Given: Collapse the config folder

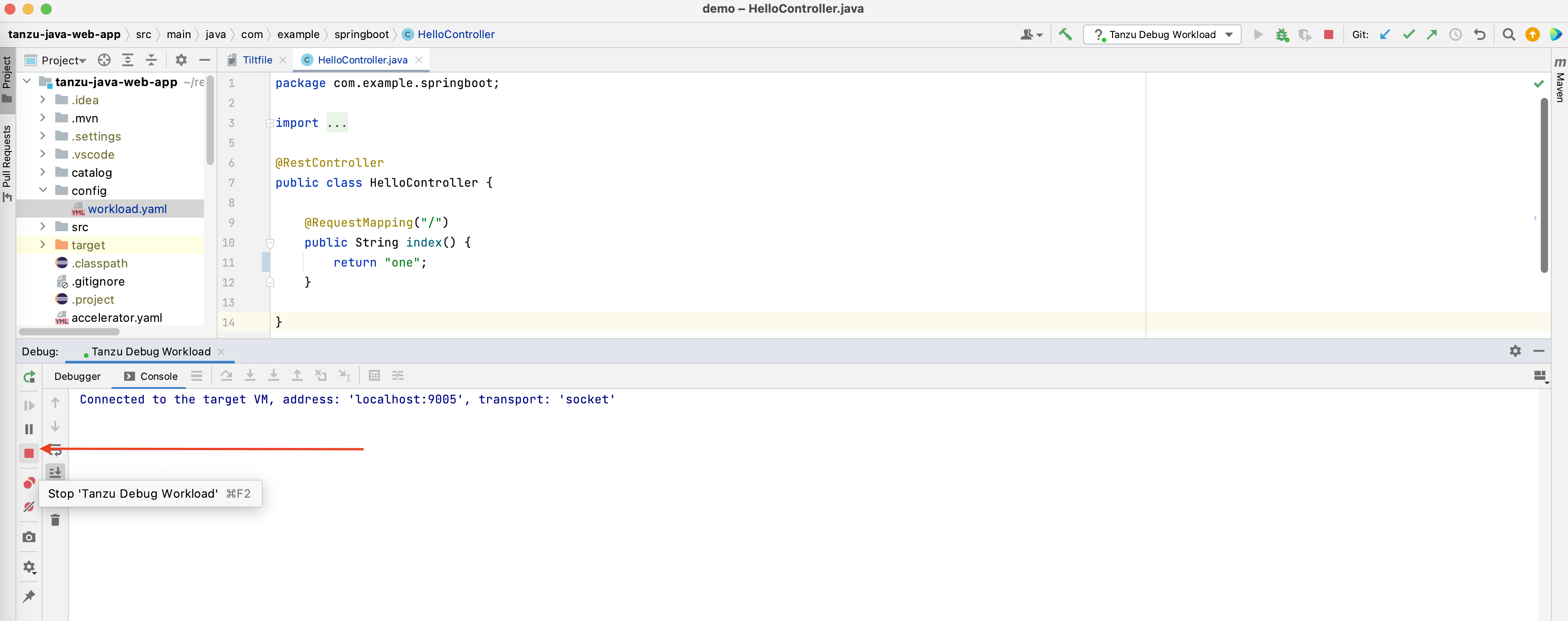Looking at the screenshot, I should (x=43, y=190).
